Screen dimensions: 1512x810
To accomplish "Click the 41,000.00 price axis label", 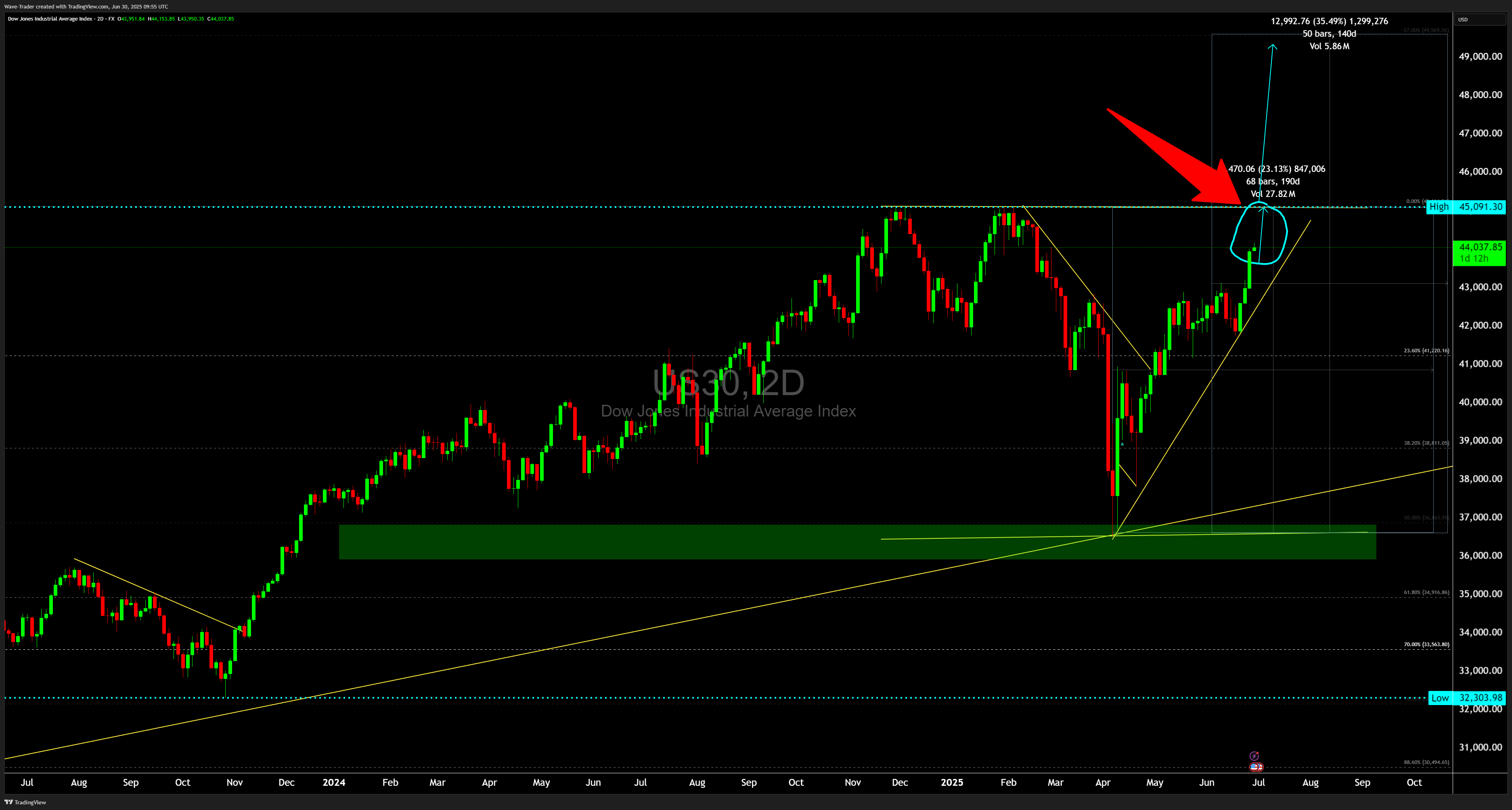I will tap(1480, 363).
